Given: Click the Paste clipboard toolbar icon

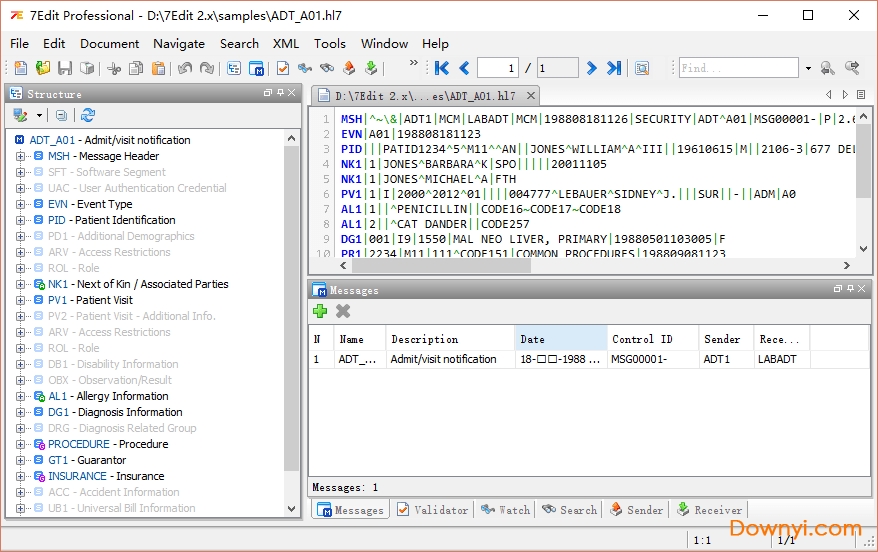Looking at the screenshot, I should [158, 68].
